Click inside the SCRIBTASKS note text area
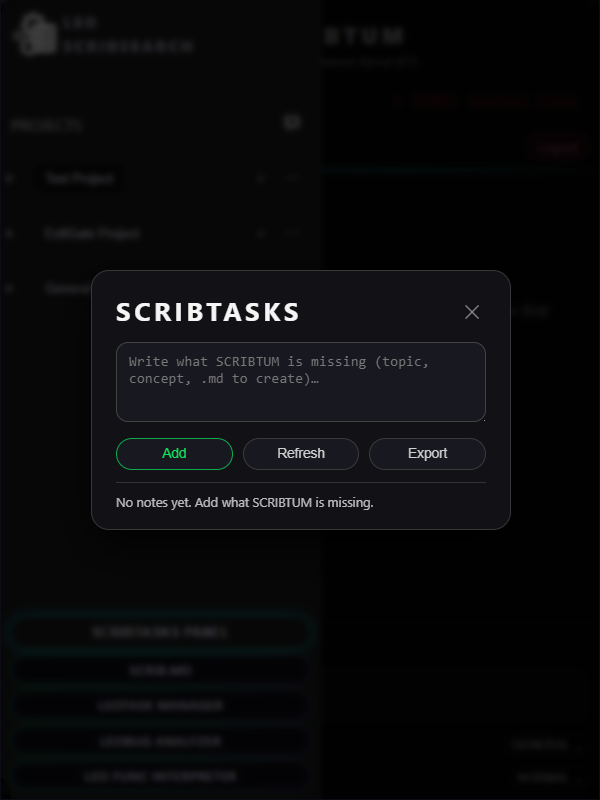The image size is (600, 800). [300, 382]
